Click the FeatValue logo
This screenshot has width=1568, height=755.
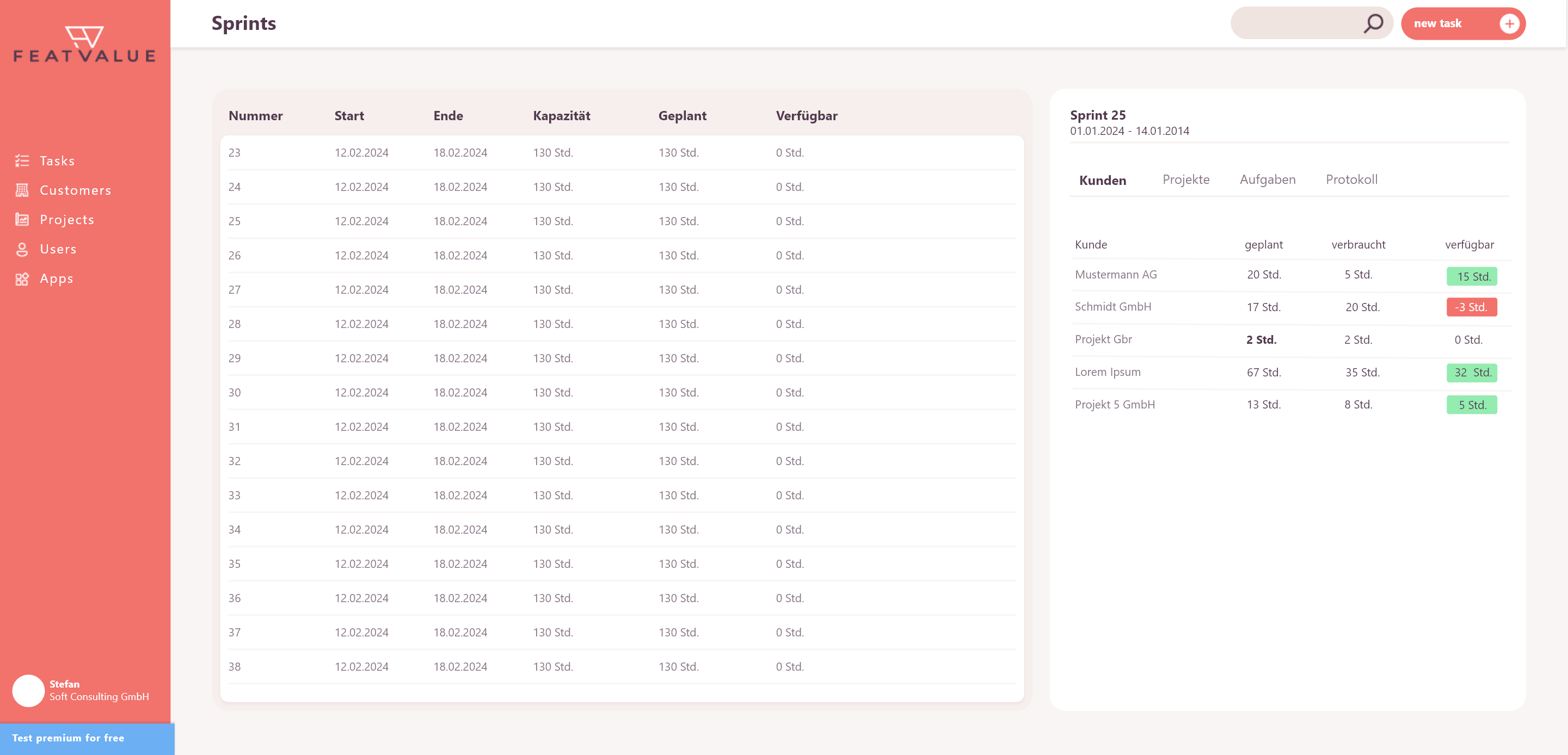click(84, 44)
